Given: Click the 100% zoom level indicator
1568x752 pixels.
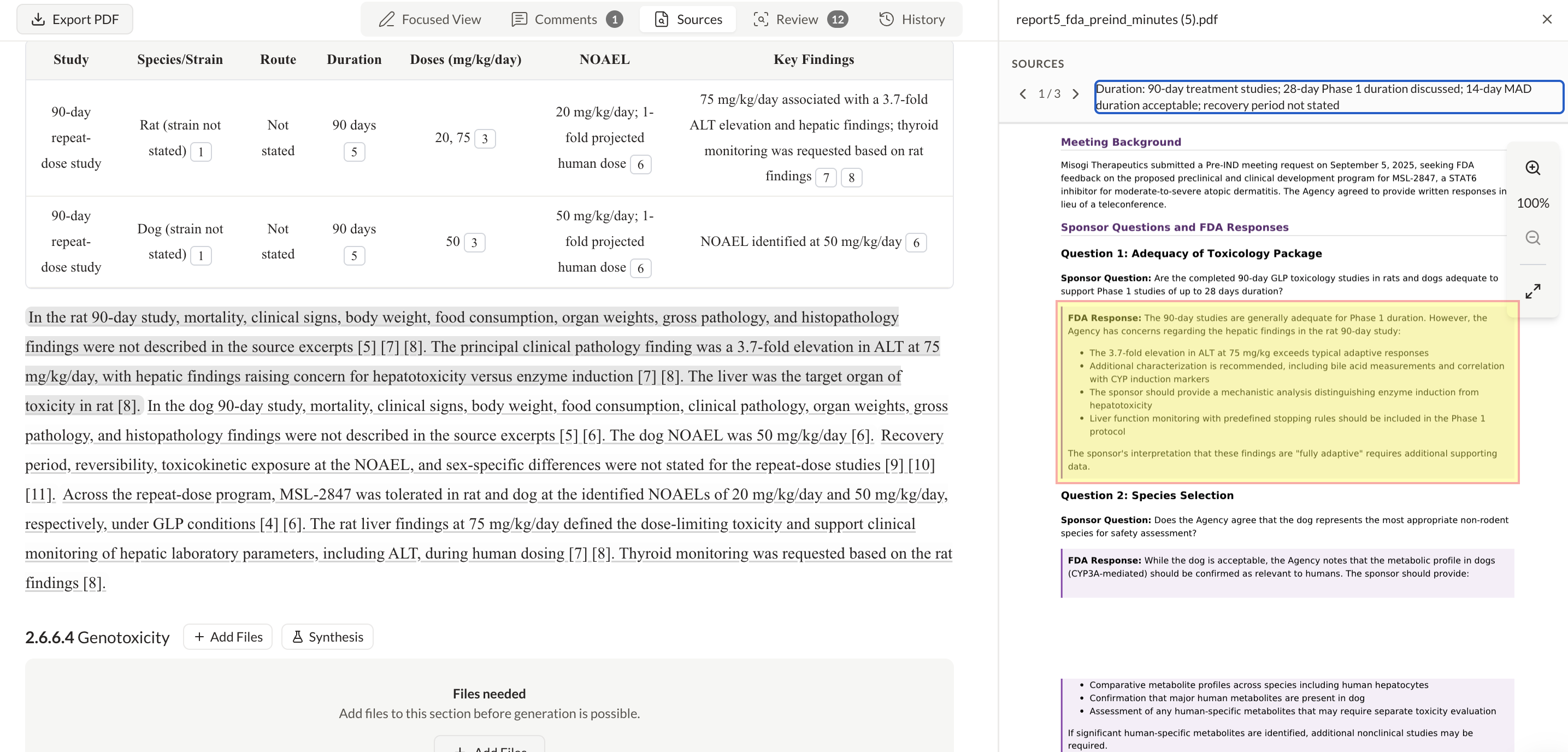Looking at the screenshot, I should tap(1532, 203).
